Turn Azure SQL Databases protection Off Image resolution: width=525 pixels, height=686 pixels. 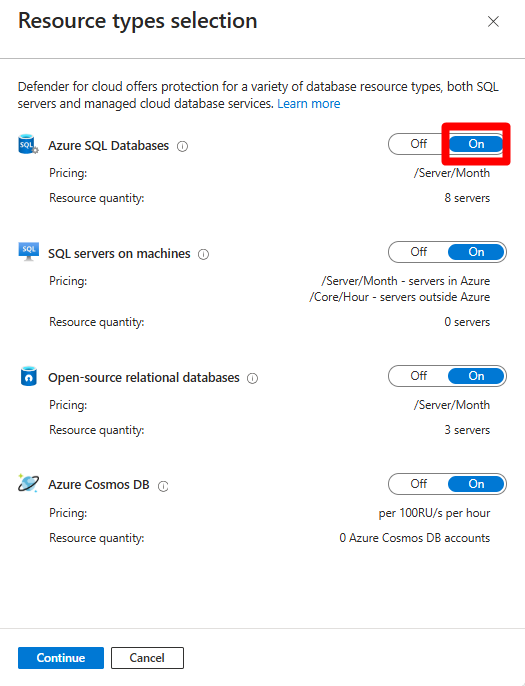[x=418, y=144]
